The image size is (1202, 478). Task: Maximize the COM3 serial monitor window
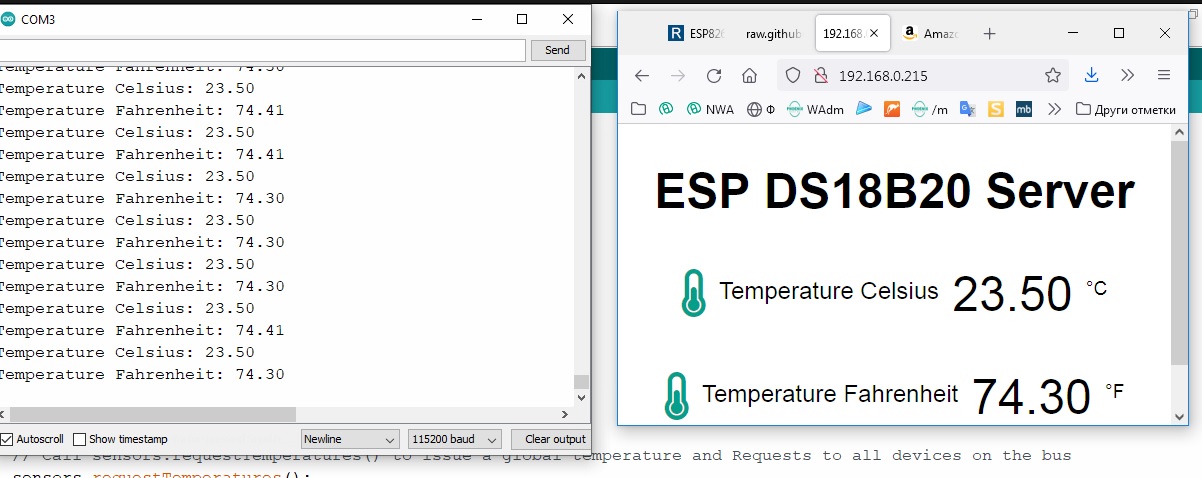point(522,19)
